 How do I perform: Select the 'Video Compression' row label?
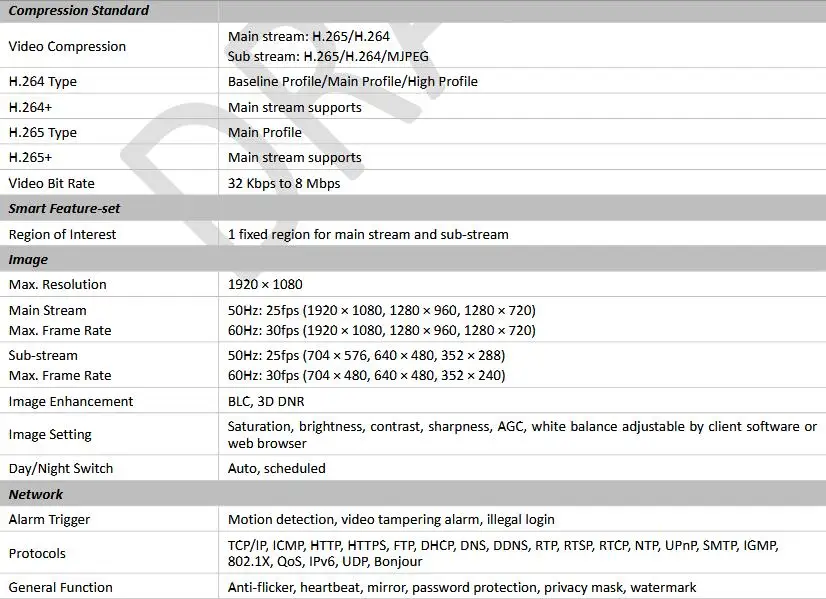tap(67, 46)
